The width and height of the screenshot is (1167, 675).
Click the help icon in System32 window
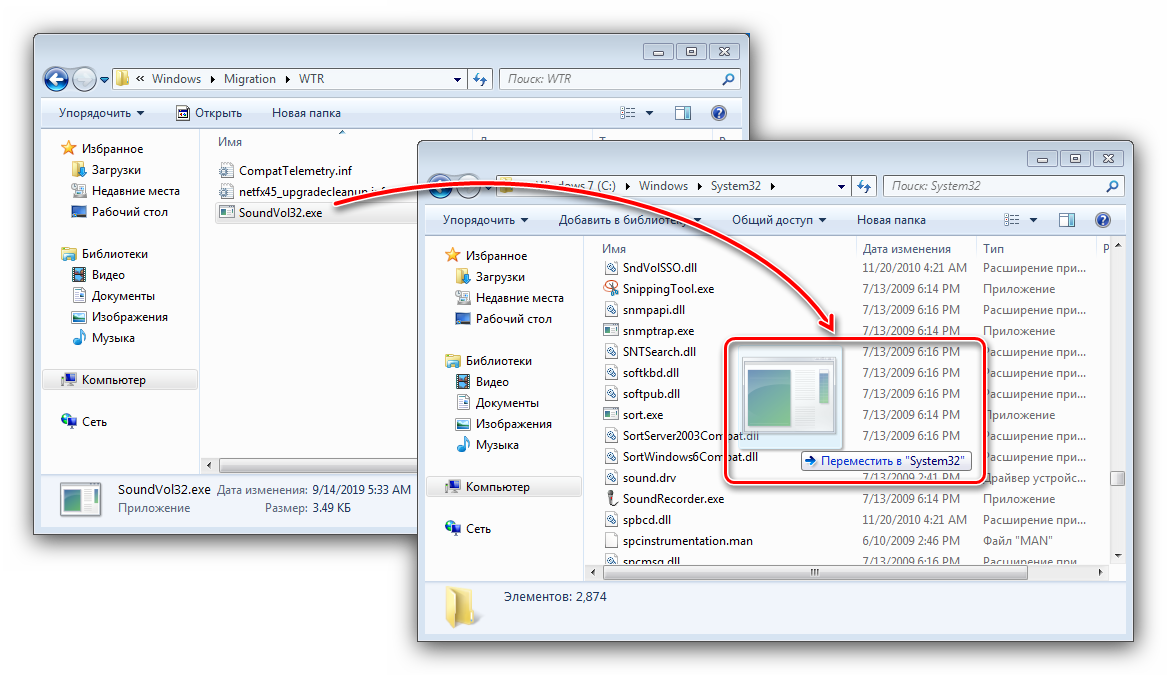tap(1103, 220)
